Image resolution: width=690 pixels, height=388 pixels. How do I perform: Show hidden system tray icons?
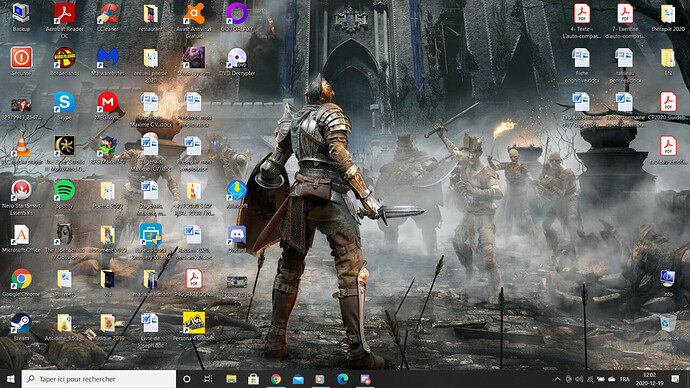point(557,379)
